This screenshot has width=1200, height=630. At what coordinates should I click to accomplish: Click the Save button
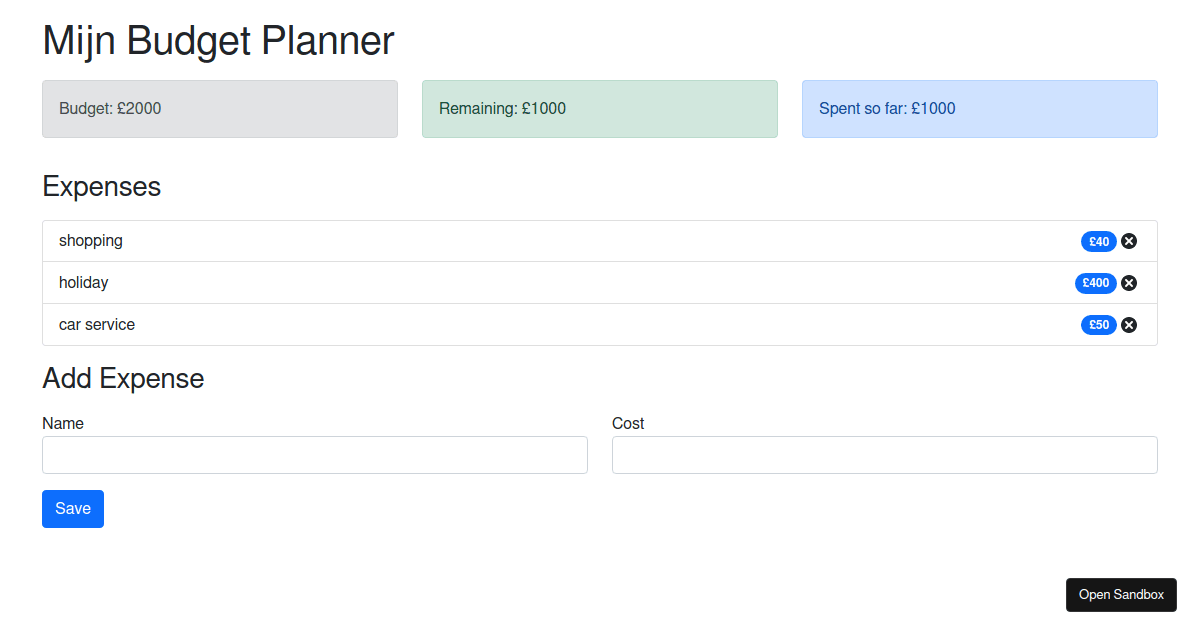click(x=72, y=508)
